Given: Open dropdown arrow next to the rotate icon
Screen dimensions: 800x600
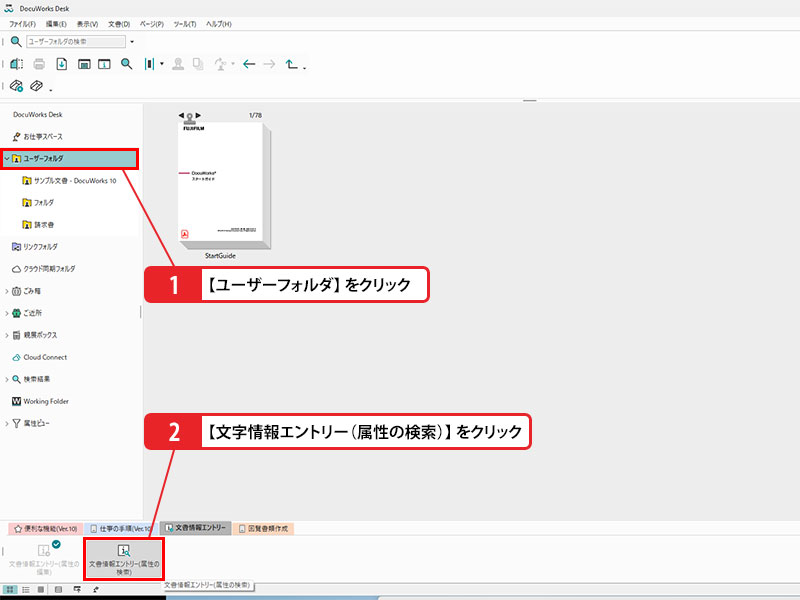Looking at the screenshot, I should [x=233, y=64].
